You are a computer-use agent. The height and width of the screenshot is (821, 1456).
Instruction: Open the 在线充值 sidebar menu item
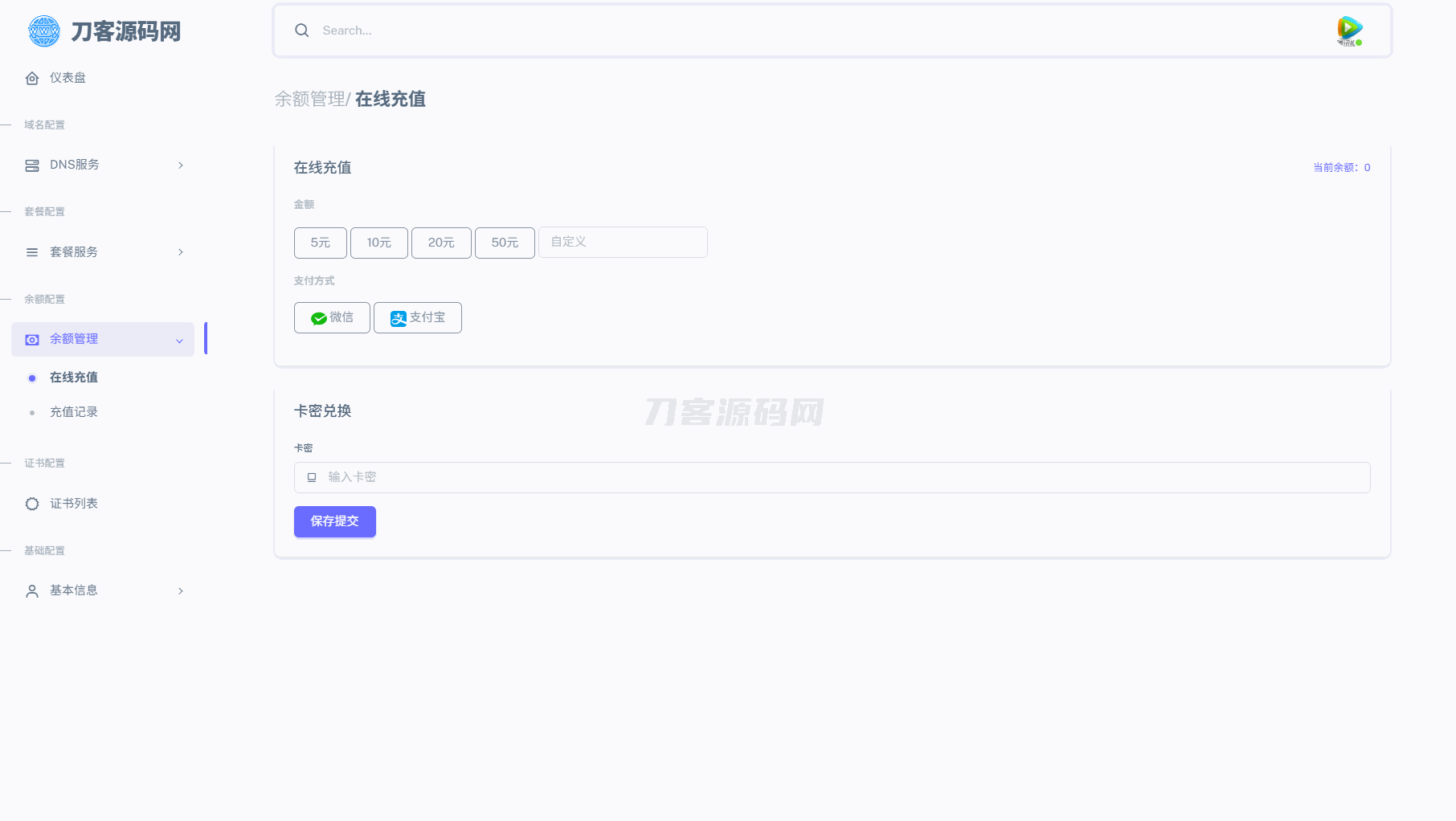point(74,378)
